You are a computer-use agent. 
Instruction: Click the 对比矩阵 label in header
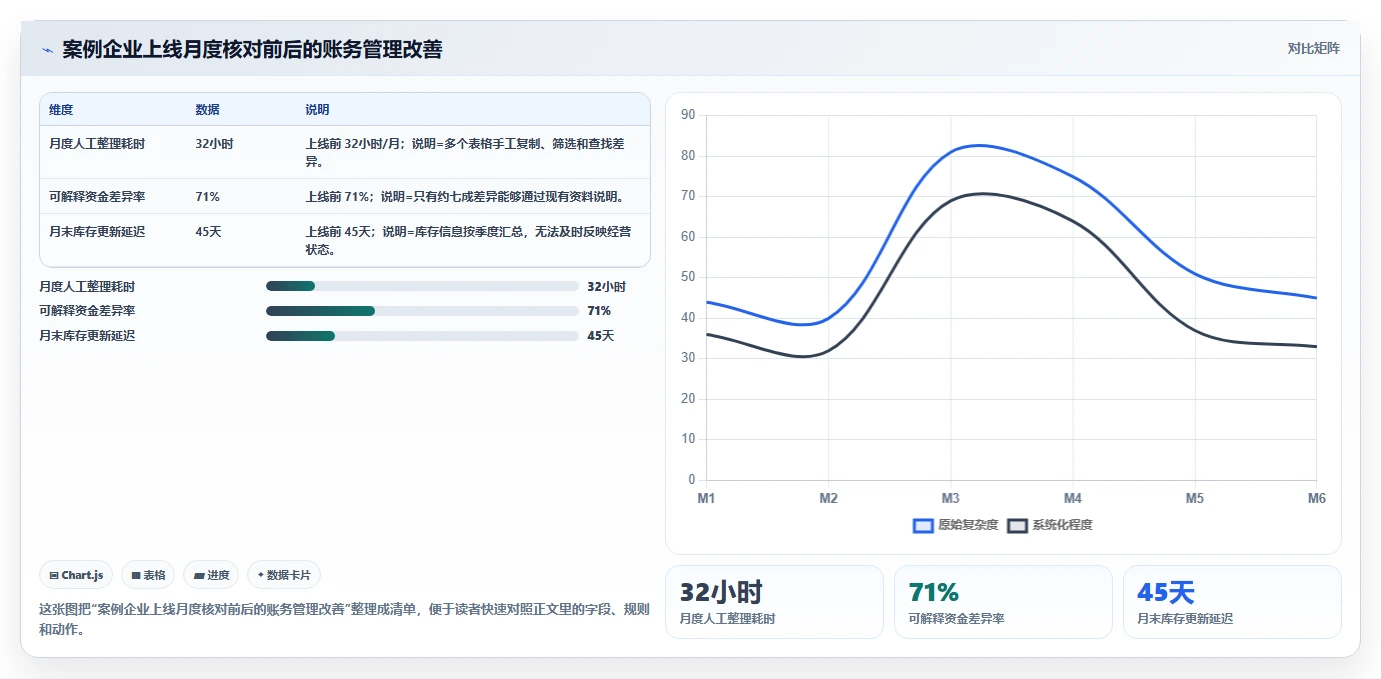coord(1313,48)
